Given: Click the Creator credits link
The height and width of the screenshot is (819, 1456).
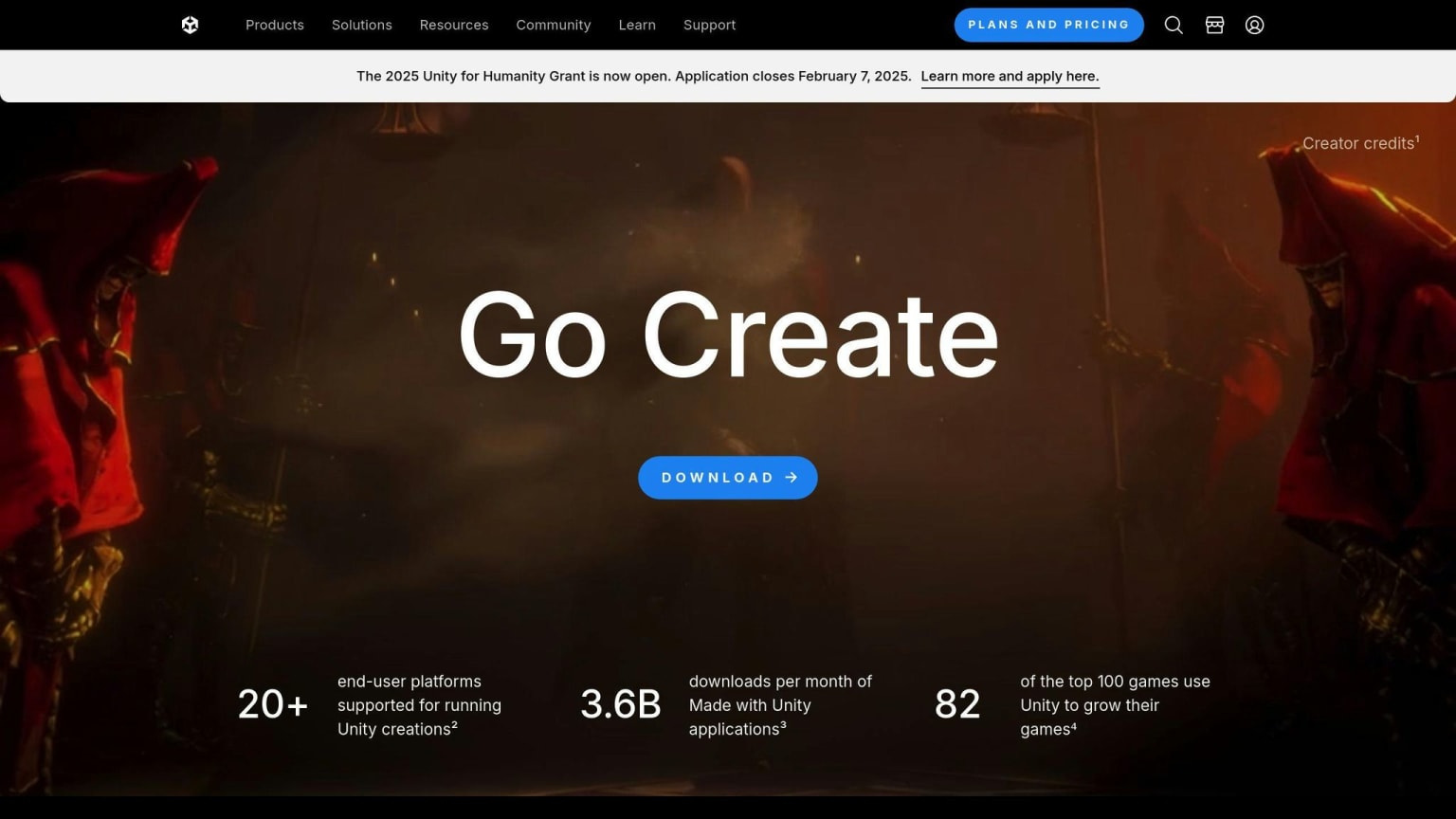Looking at the screenshot, I should (1360, 143).
